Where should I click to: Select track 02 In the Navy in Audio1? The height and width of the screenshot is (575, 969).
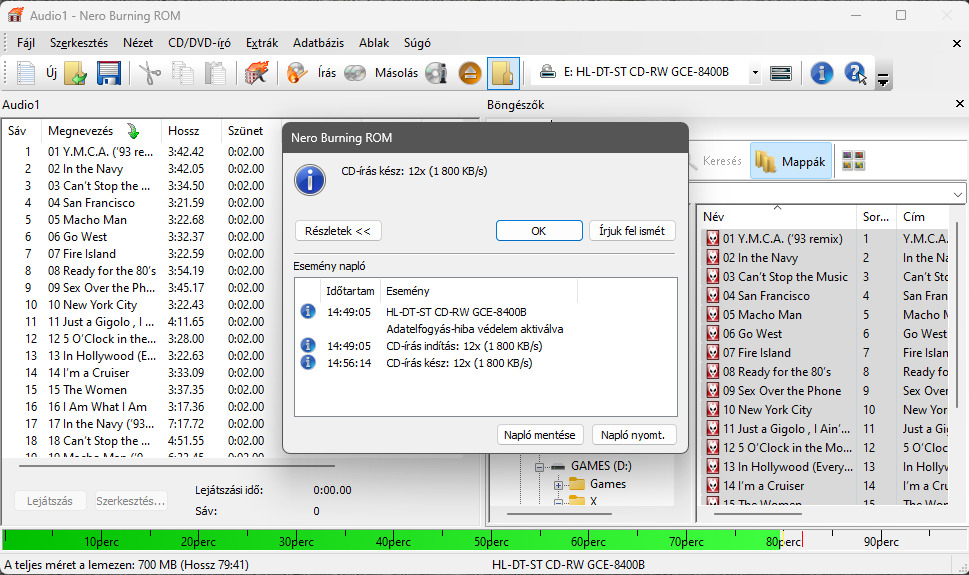[x=85, y=169]
